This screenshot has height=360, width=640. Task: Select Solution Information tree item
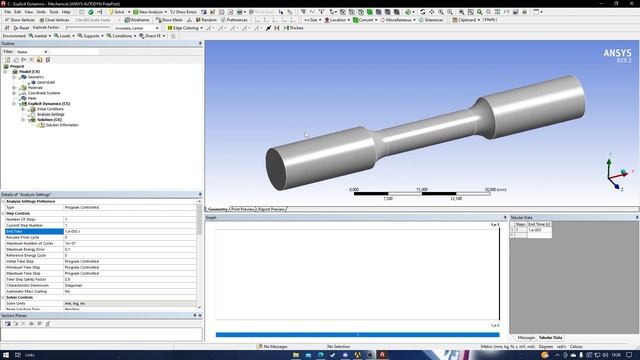[x=62, y=125]
